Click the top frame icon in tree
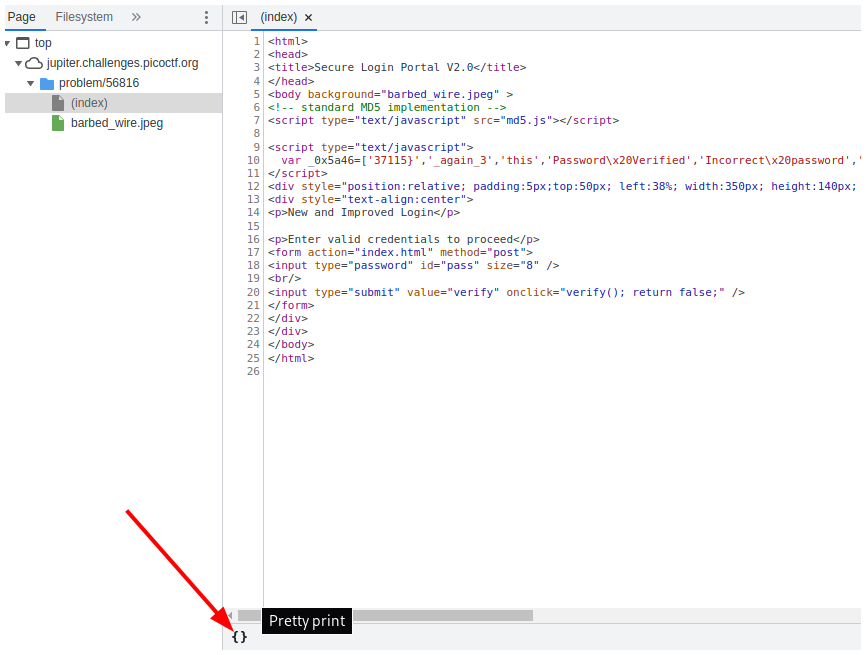This screenshot has width=866, height=655. pos(23,43)
